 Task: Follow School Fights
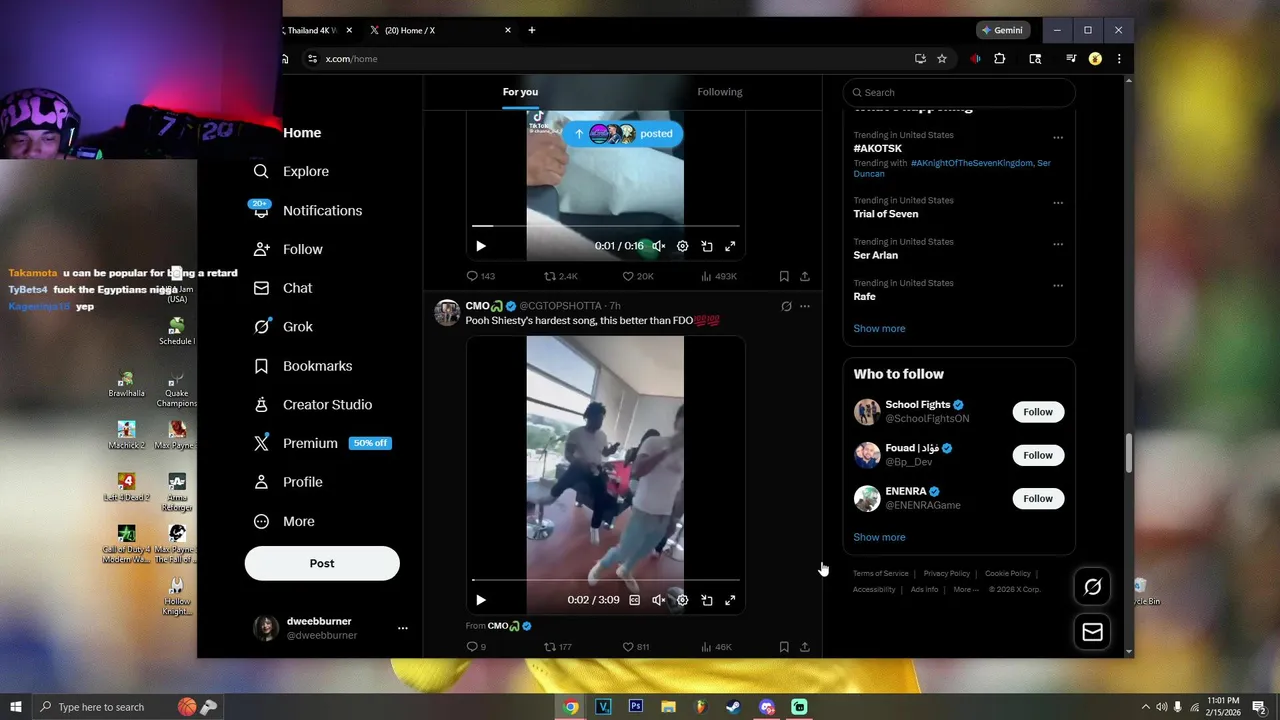[x=1038, y=412]
